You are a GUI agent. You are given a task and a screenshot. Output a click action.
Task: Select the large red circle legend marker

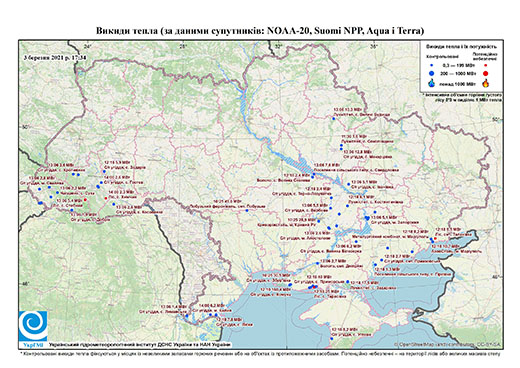coord(486,73)
